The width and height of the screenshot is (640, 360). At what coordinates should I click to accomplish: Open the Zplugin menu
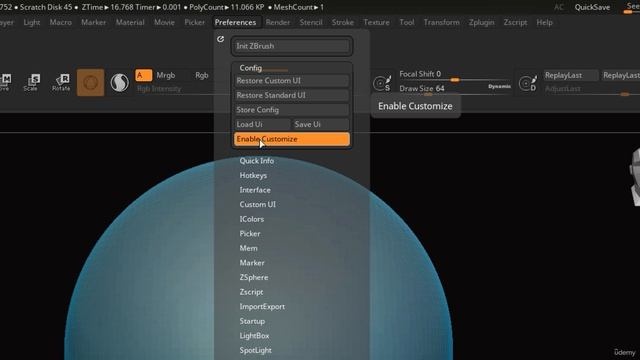tap(482, 22)
